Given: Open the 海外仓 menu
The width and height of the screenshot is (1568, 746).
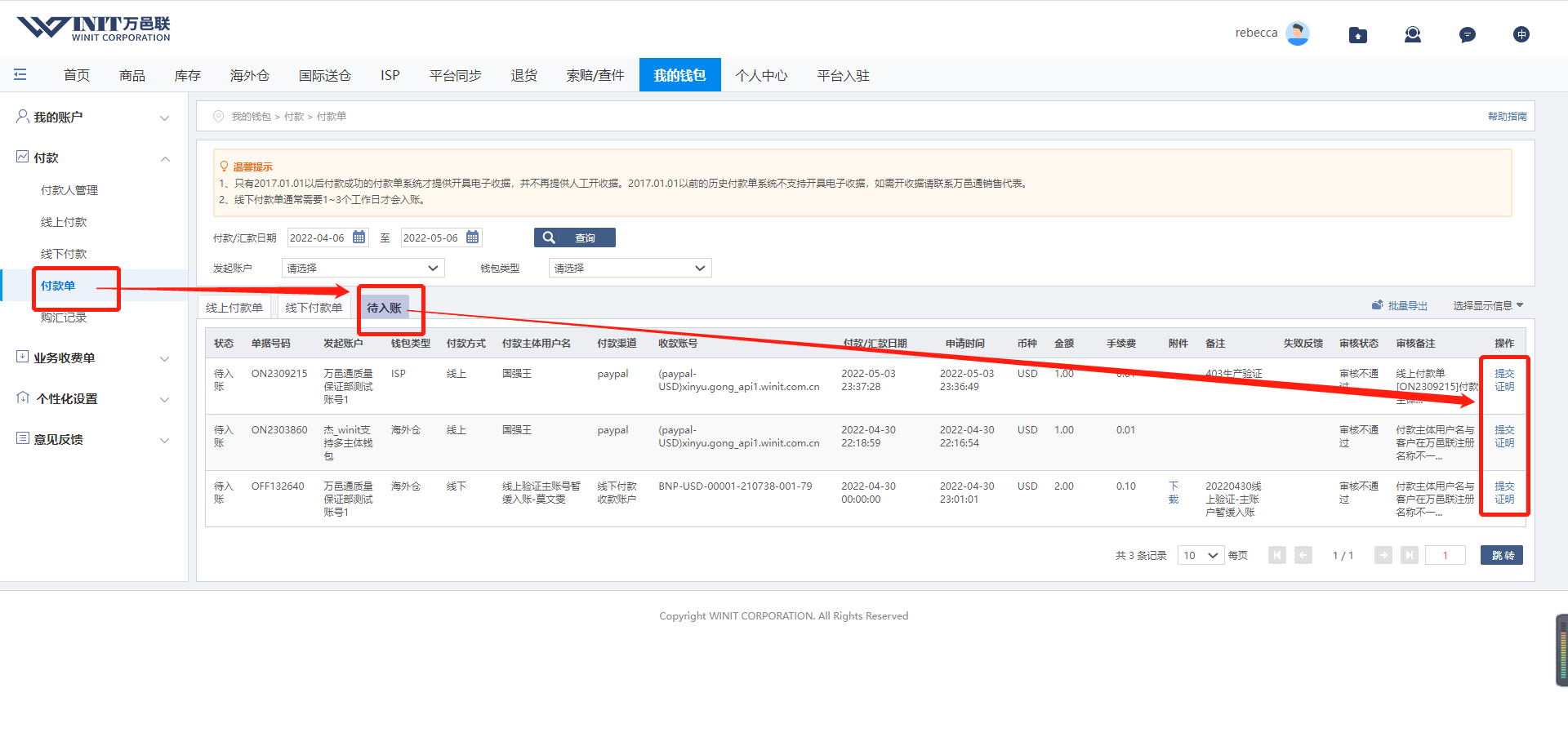Looking at the screenshot, I should click(250, 75).
